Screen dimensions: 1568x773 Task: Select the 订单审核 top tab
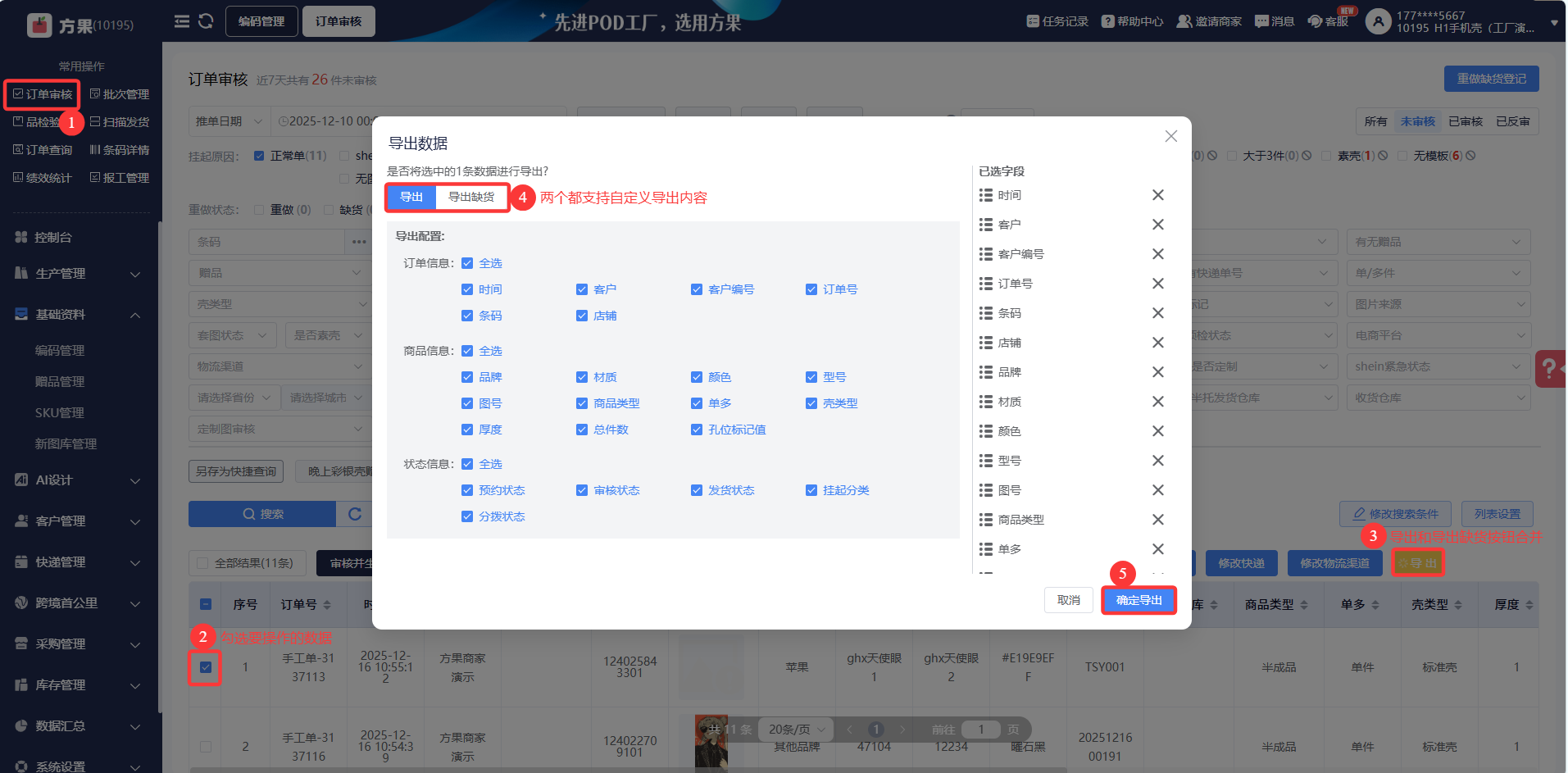pyautogui.click(x=339, y=21)
